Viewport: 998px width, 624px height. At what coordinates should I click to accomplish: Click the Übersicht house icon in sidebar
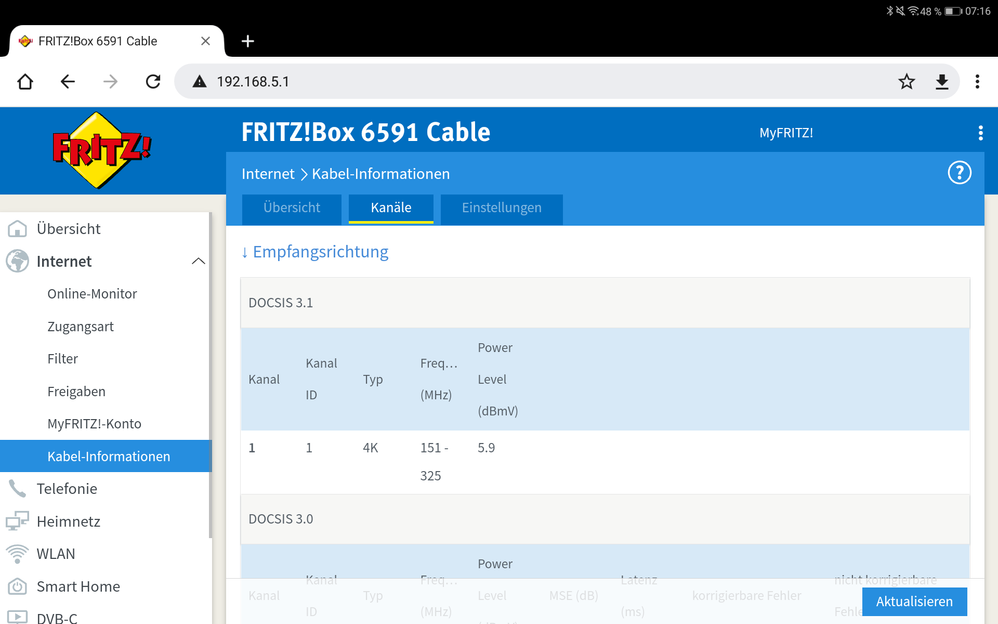click(x=17, y=229)
